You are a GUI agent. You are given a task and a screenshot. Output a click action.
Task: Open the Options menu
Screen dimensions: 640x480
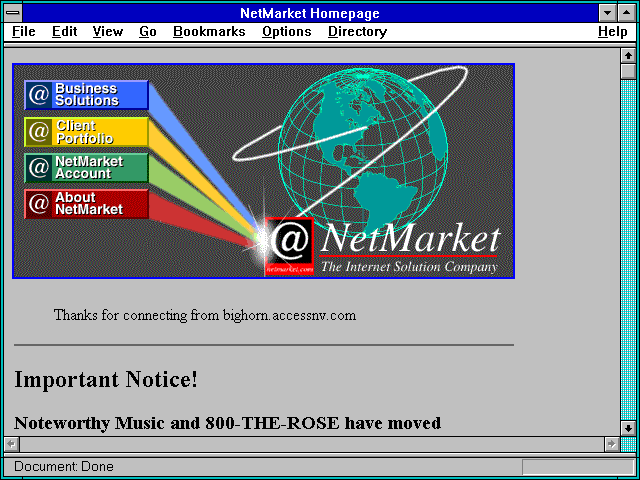287,32
